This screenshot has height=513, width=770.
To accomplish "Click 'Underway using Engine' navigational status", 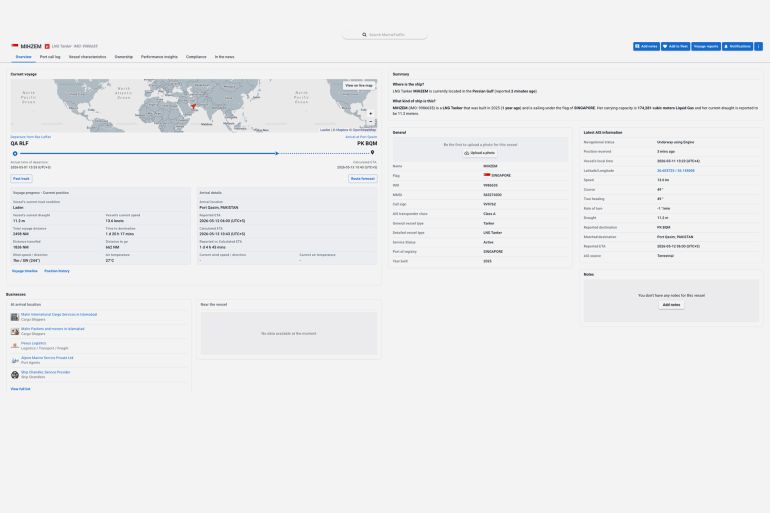I will click(x=676, y=142).
